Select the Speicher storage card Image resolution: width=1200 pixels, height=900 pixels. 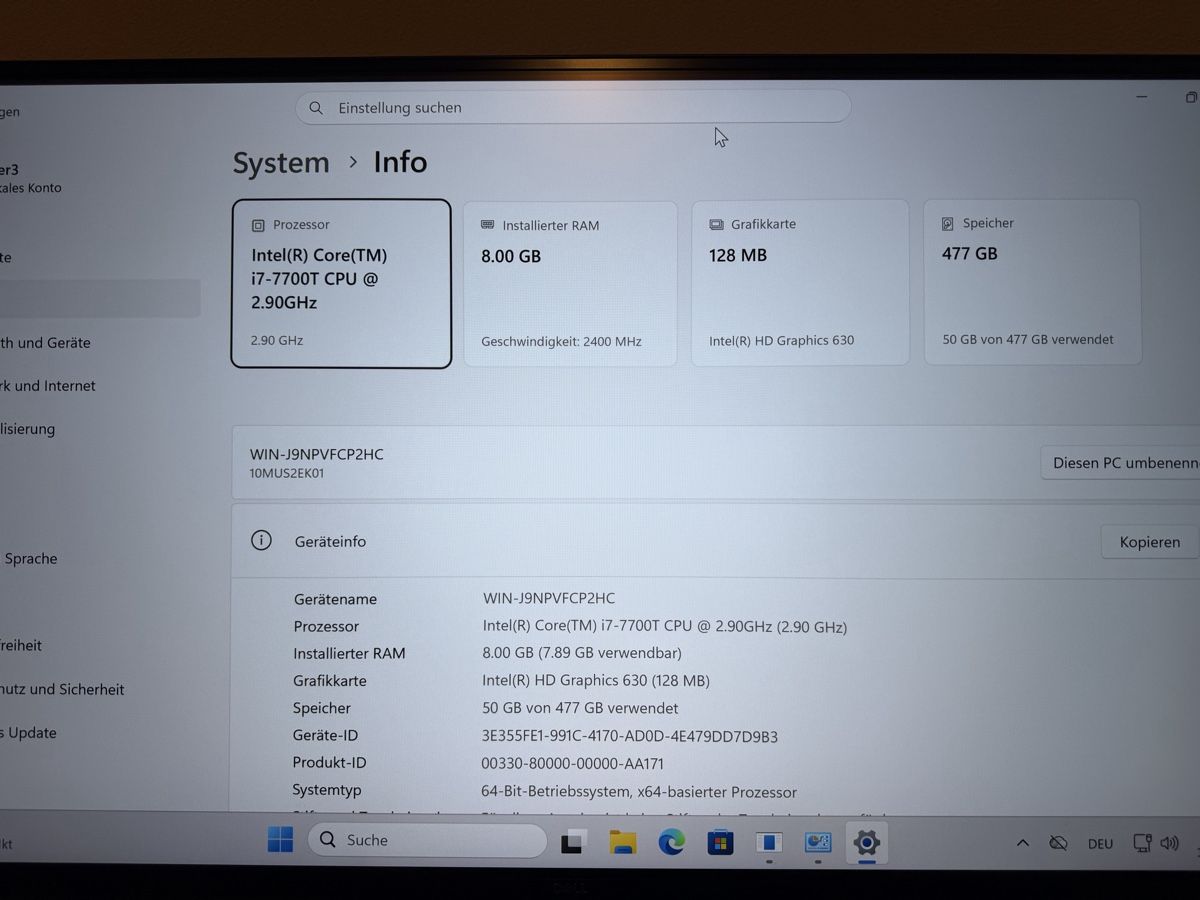click(x=1032, y=282)
